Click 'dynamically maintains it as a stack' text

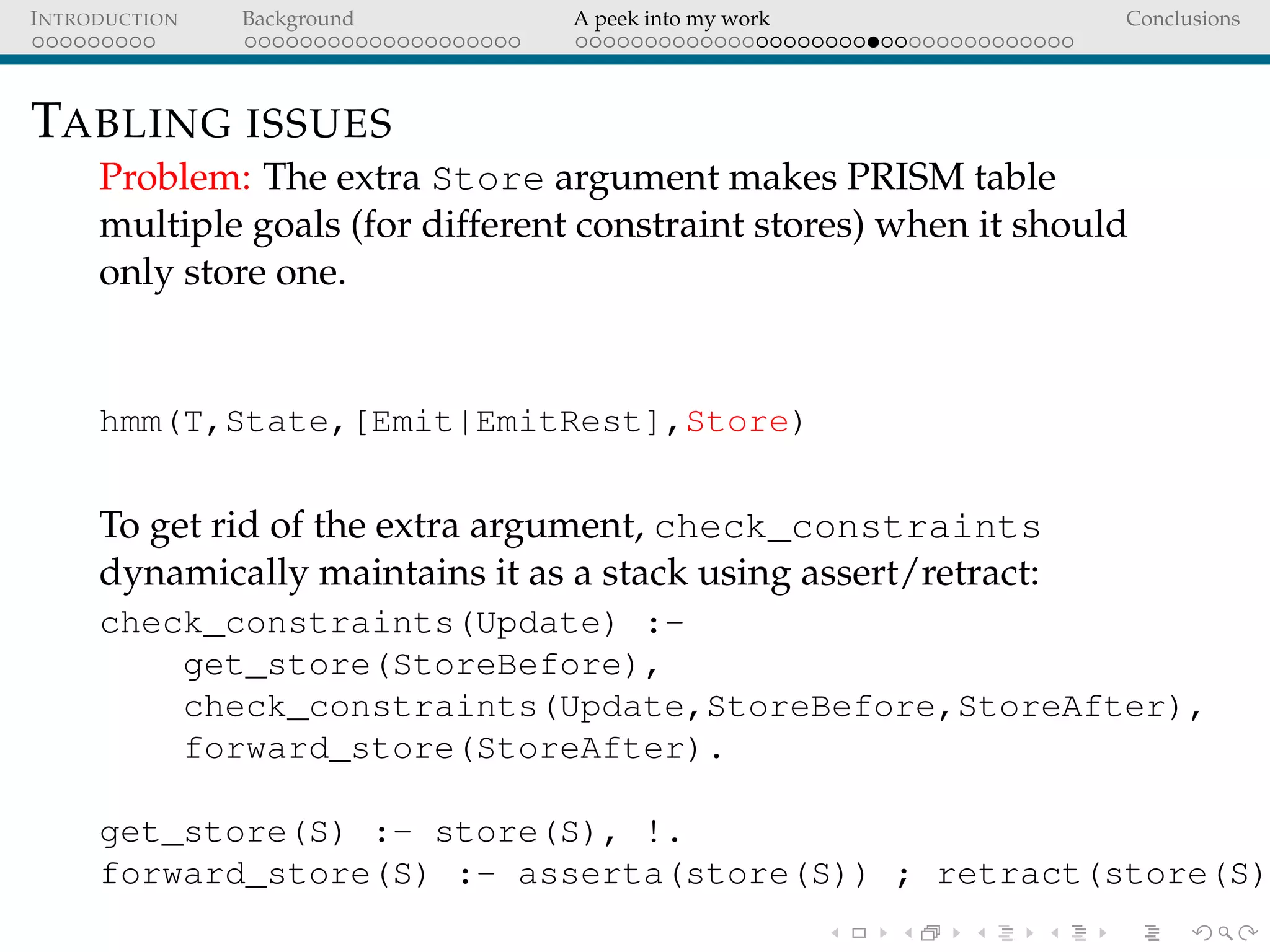click(394, 573)
